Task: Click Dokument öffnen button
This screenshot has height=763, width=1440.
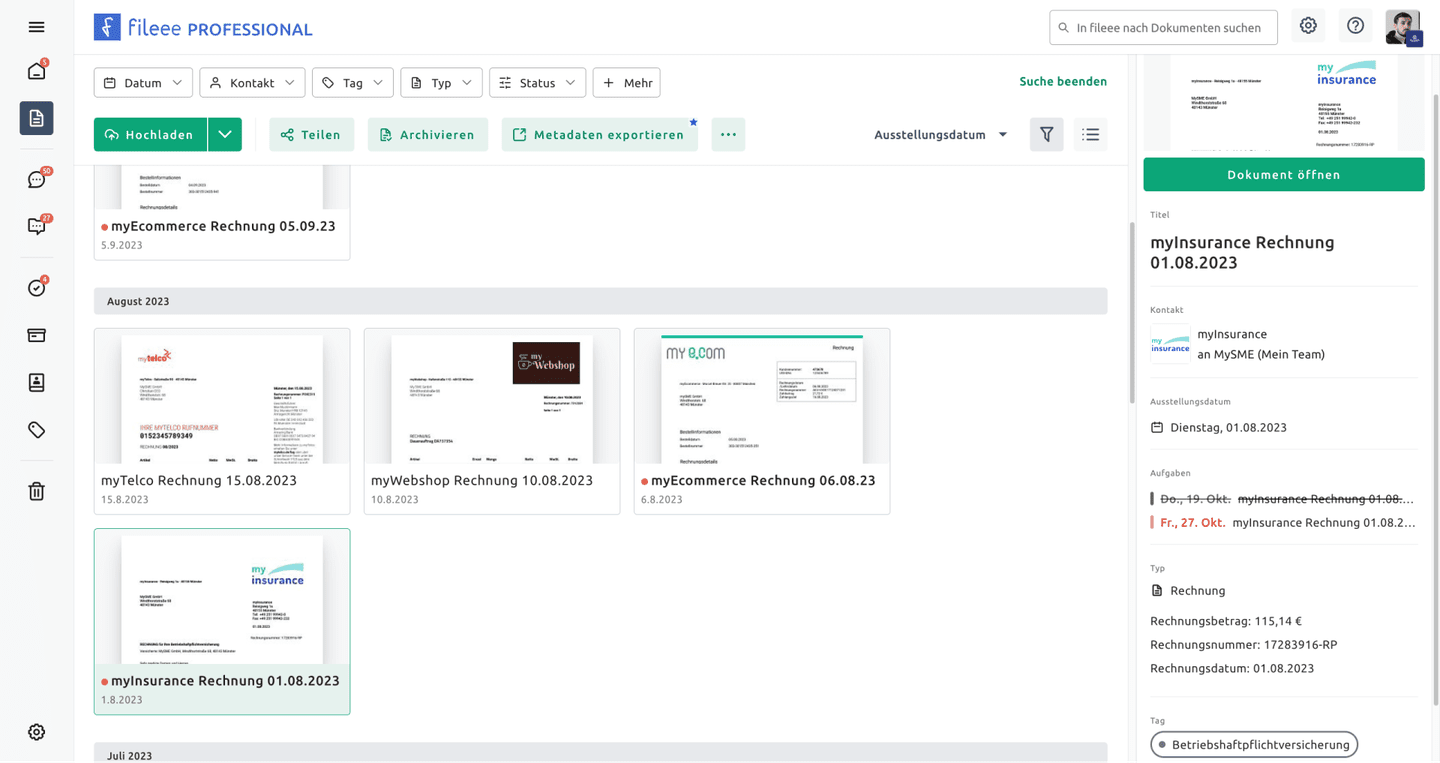Action: click(1284, 175)
